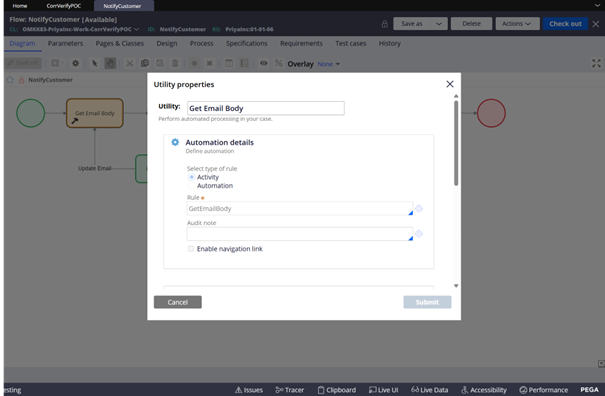Screen dimensions: 605x396
Task: Click the column swimlane layout icon
Action: click(x=229, y=63)
